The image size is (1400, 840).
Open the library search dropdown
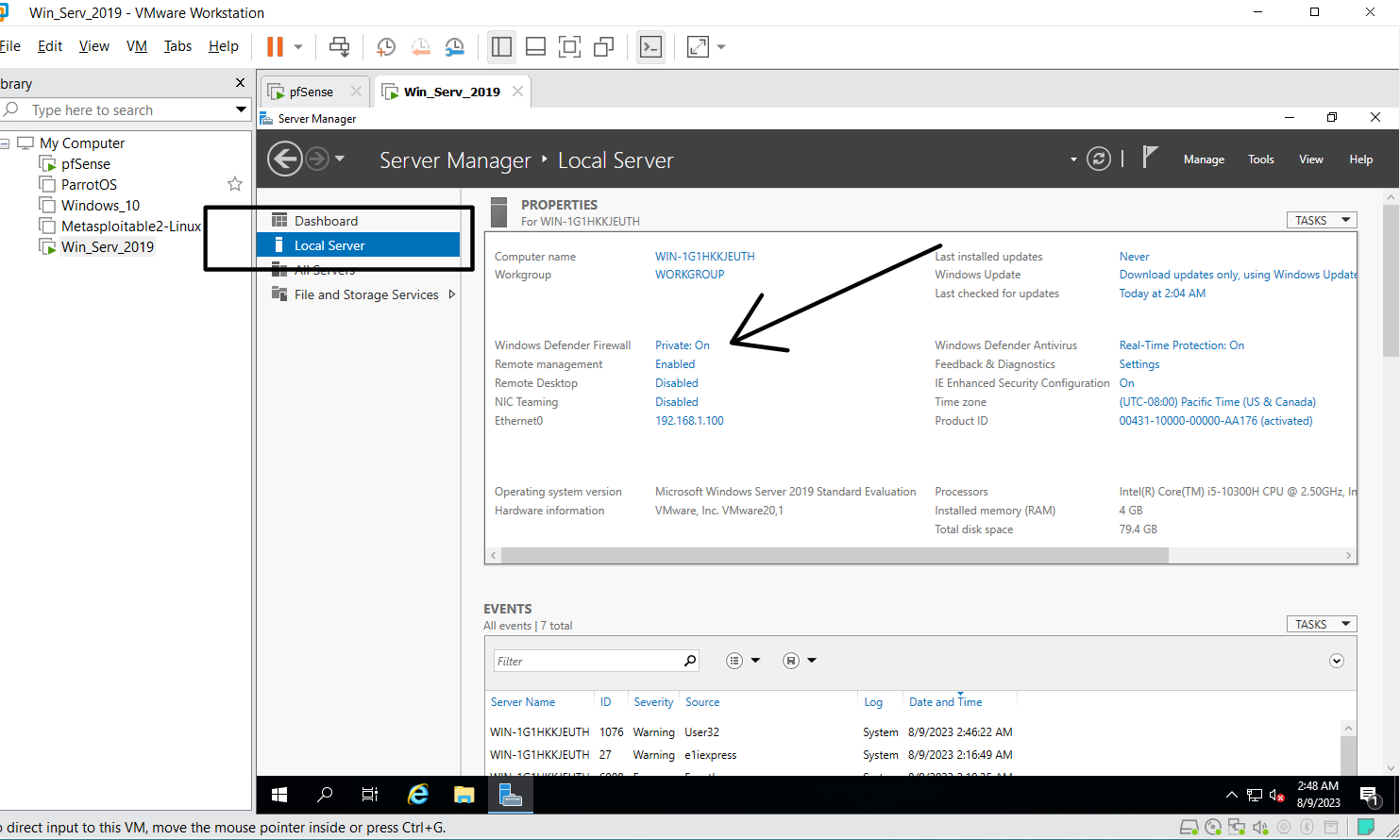coord(242,110)
